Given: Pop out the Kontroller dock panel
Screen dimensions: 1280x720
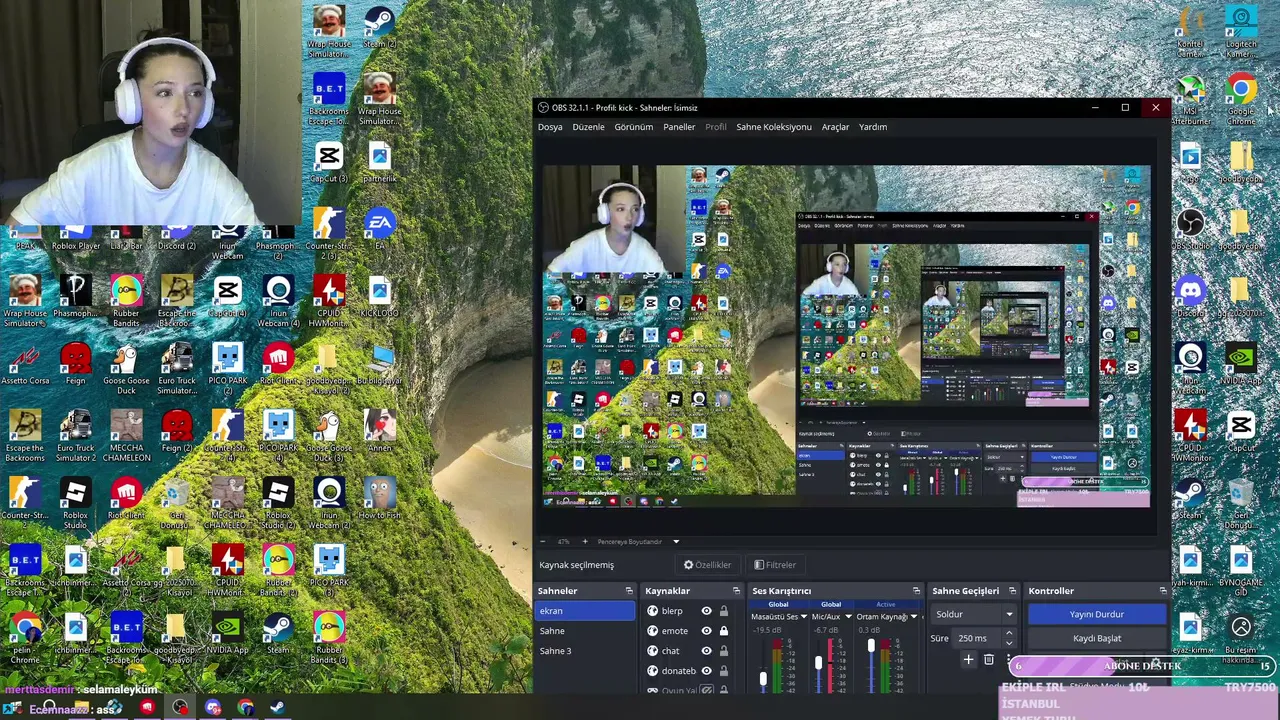Looking at the screenshot, I should pos(1162,591).
